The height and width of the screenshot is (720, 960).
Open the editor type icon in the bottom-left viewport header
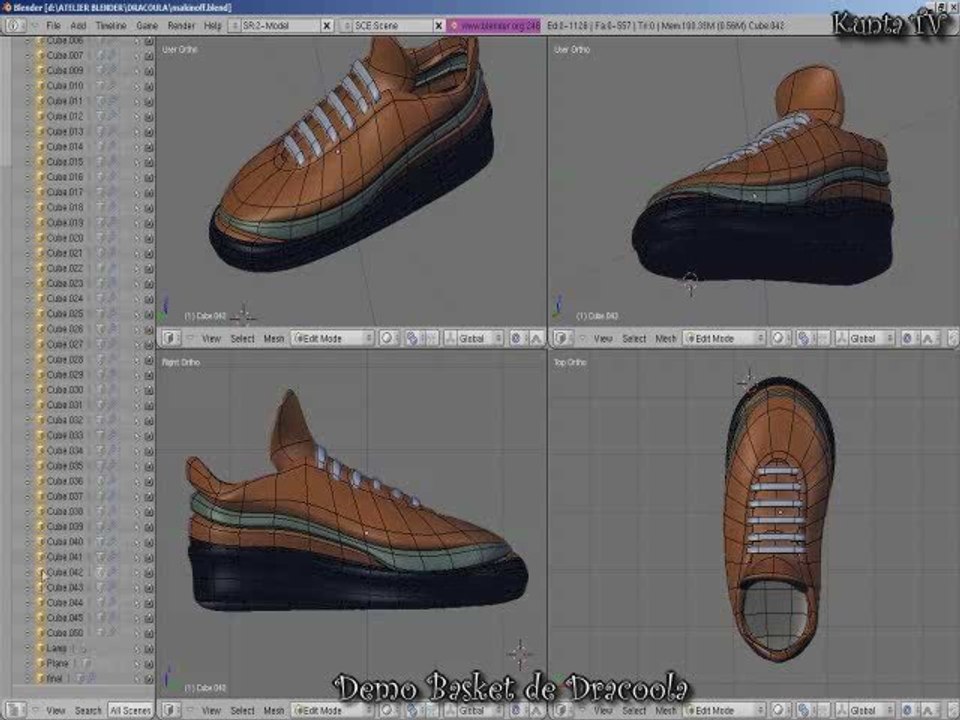coord(171,711)
